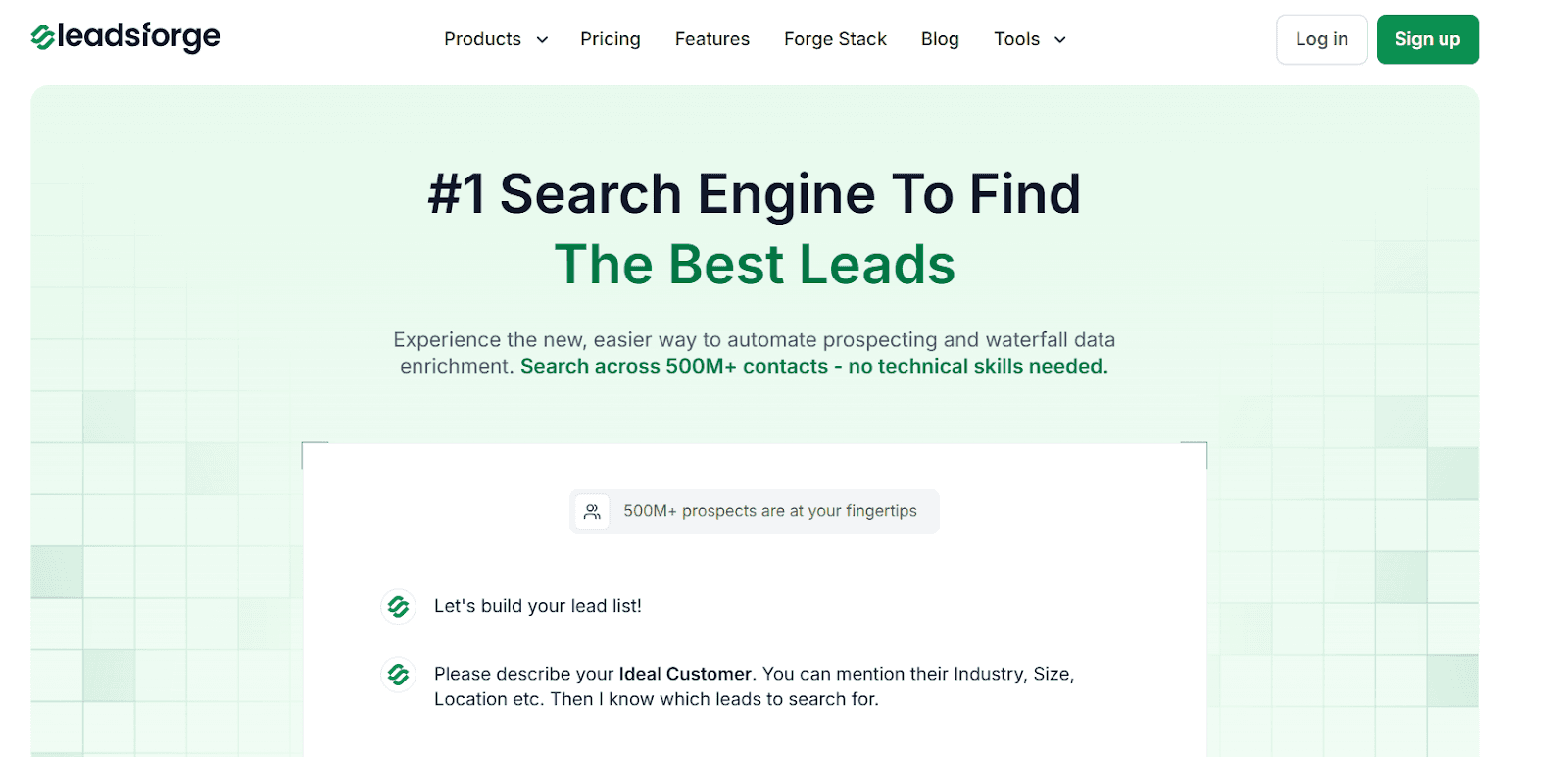Click the green Sign up button
1568x757 pixels.
click(1427, 39)
